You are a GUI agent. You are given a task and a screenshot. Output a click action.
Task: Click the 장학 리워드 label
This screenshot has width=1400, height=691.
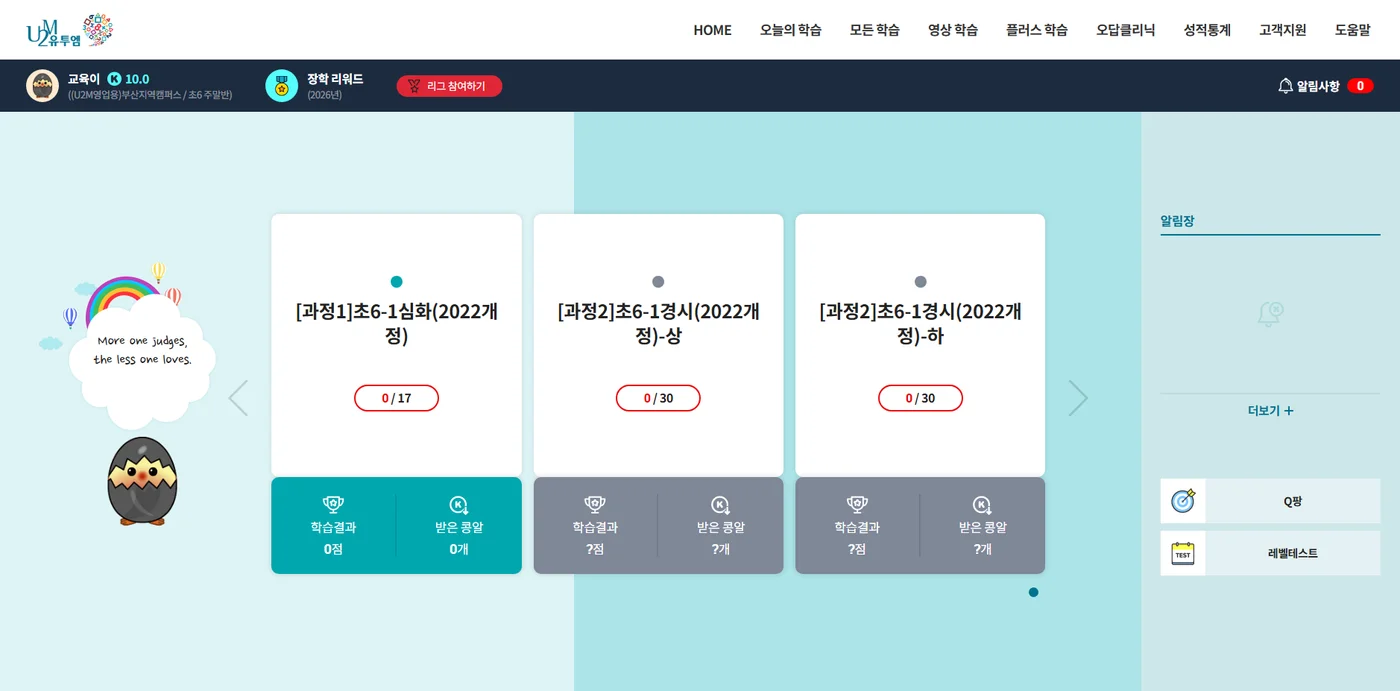[x=335, y=79]
